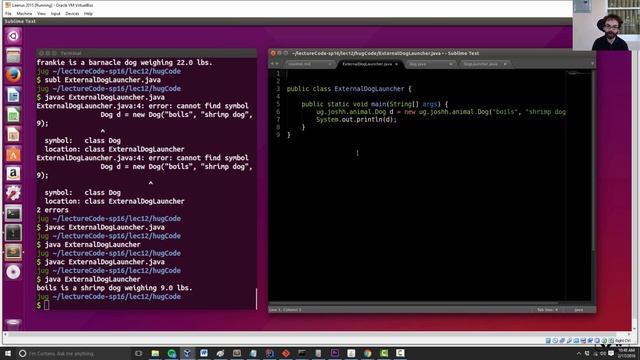
Task: Select the Sublime Text icon in the dock
Action: click(x=13, y=252)
